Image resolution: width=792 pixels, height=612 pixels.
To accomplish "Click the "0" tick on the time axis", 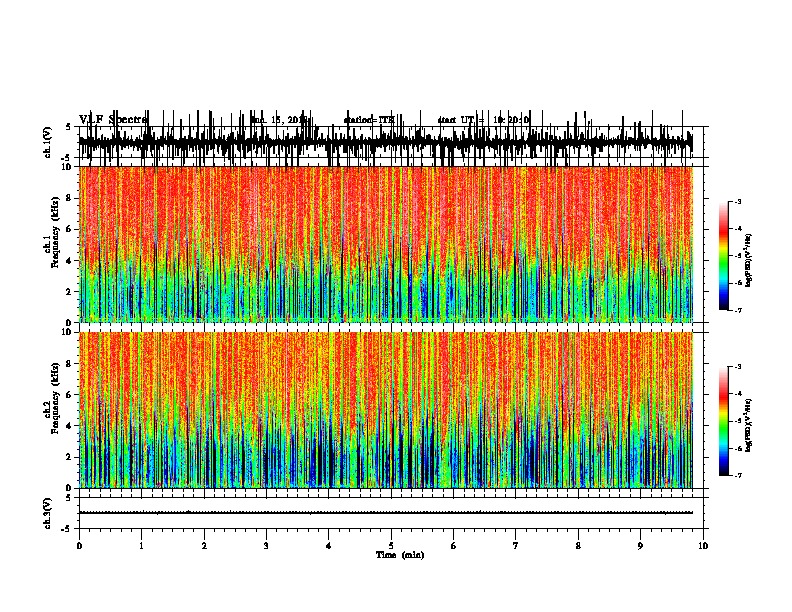I will [x=79, y=545].
